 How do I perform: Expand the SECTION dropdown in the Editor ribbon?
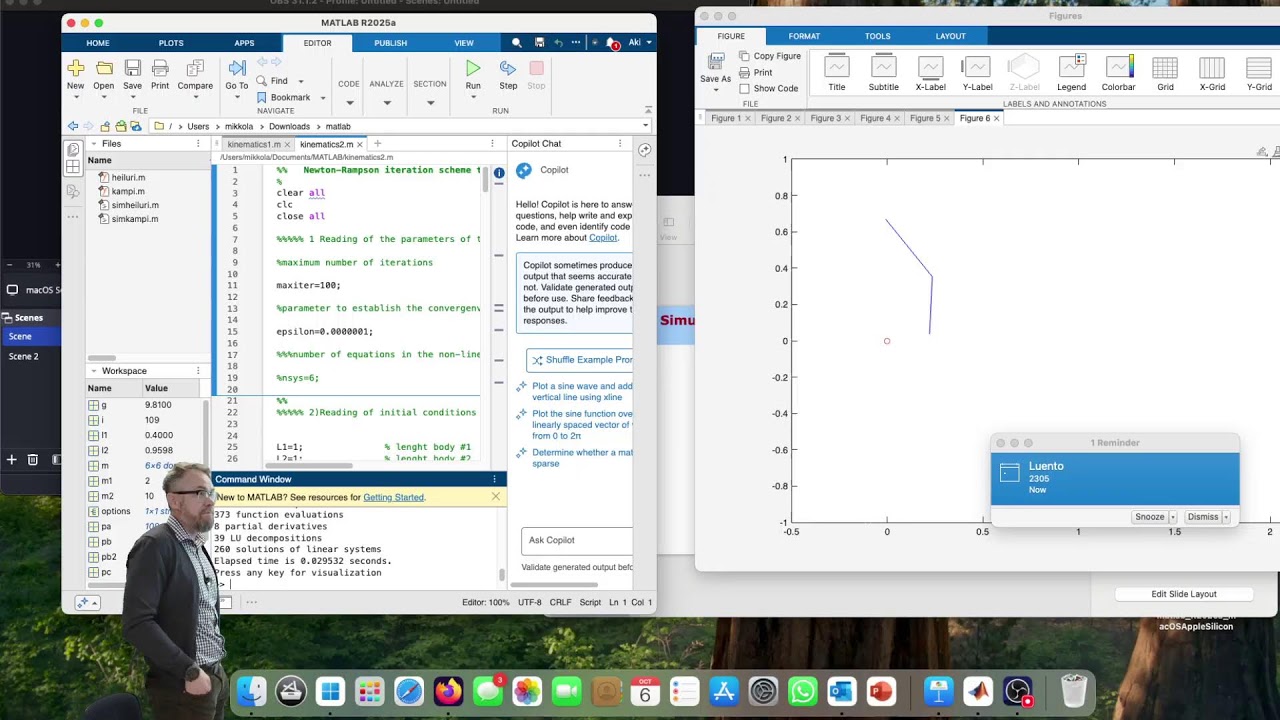coord(430,102)
